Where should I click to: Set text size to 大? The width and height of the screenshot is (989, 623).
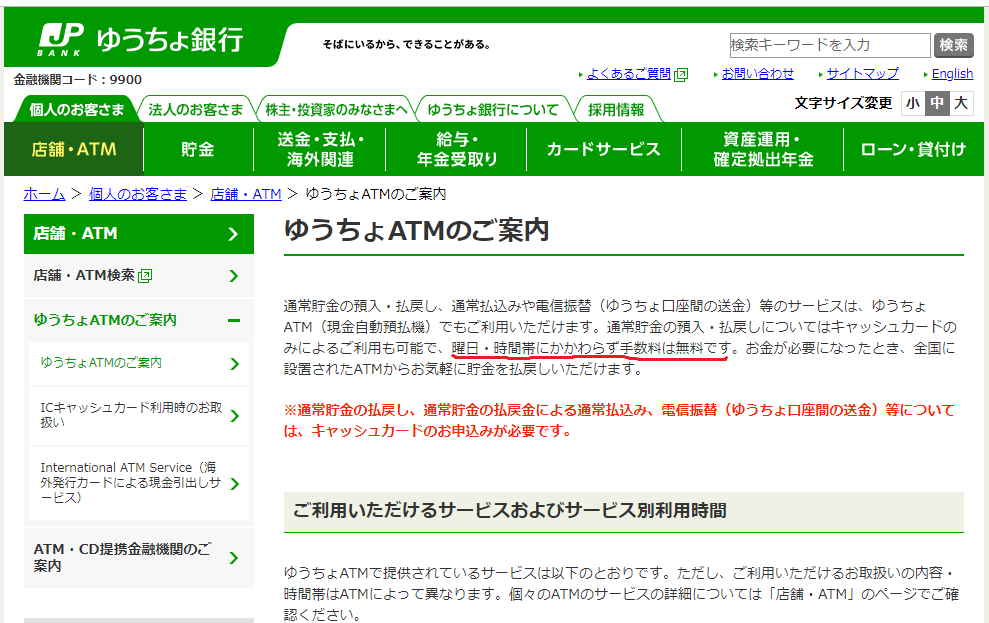point(961,103)
